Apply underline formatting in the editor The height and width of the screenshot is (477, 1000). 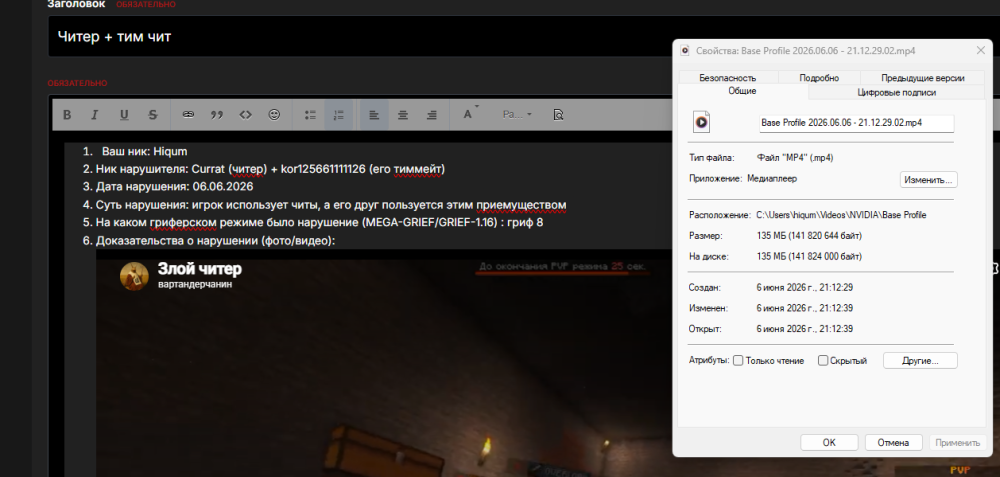124,115
